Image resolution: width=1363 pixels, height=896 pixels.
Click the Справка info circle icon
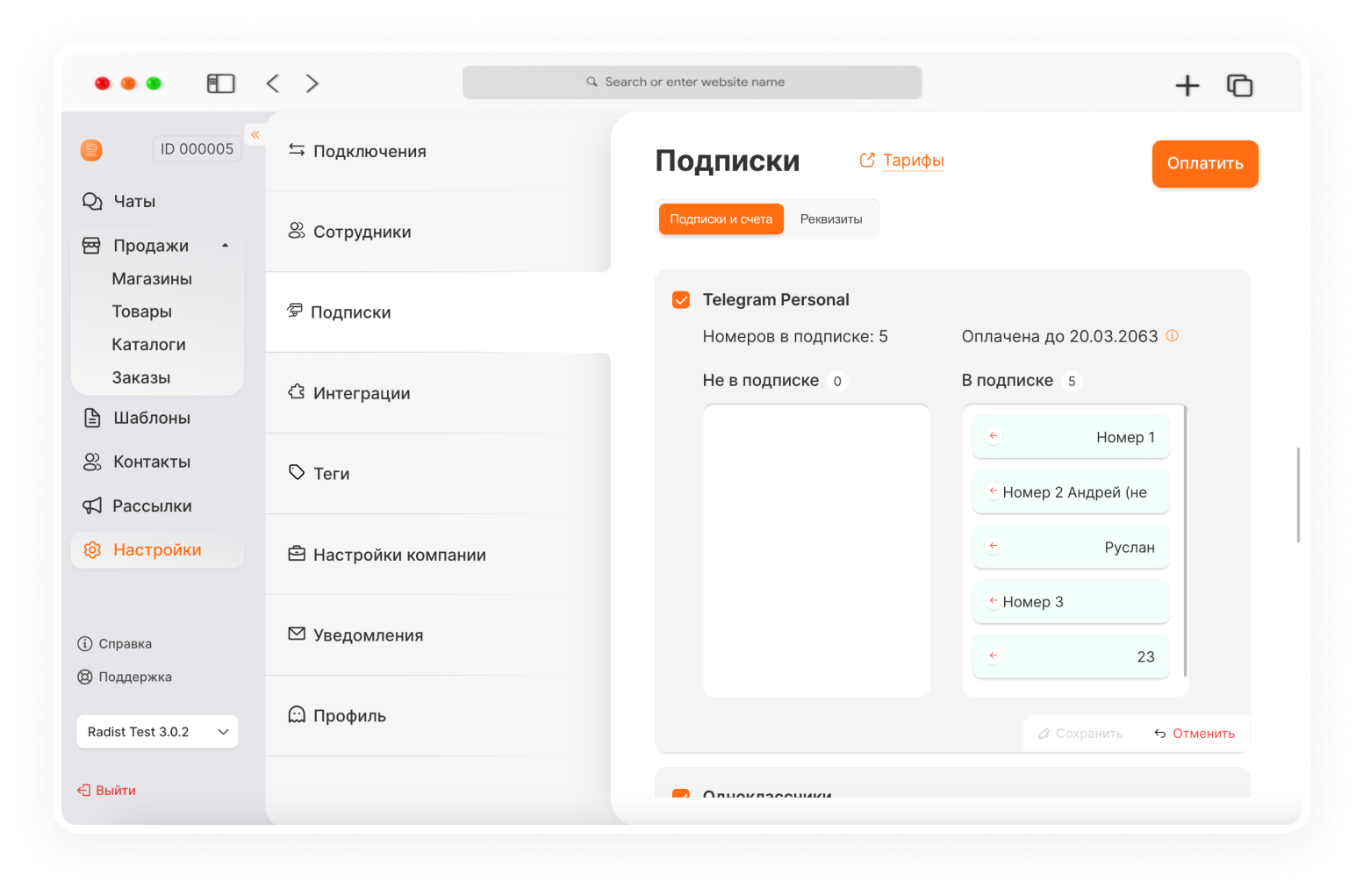point(85,644)
